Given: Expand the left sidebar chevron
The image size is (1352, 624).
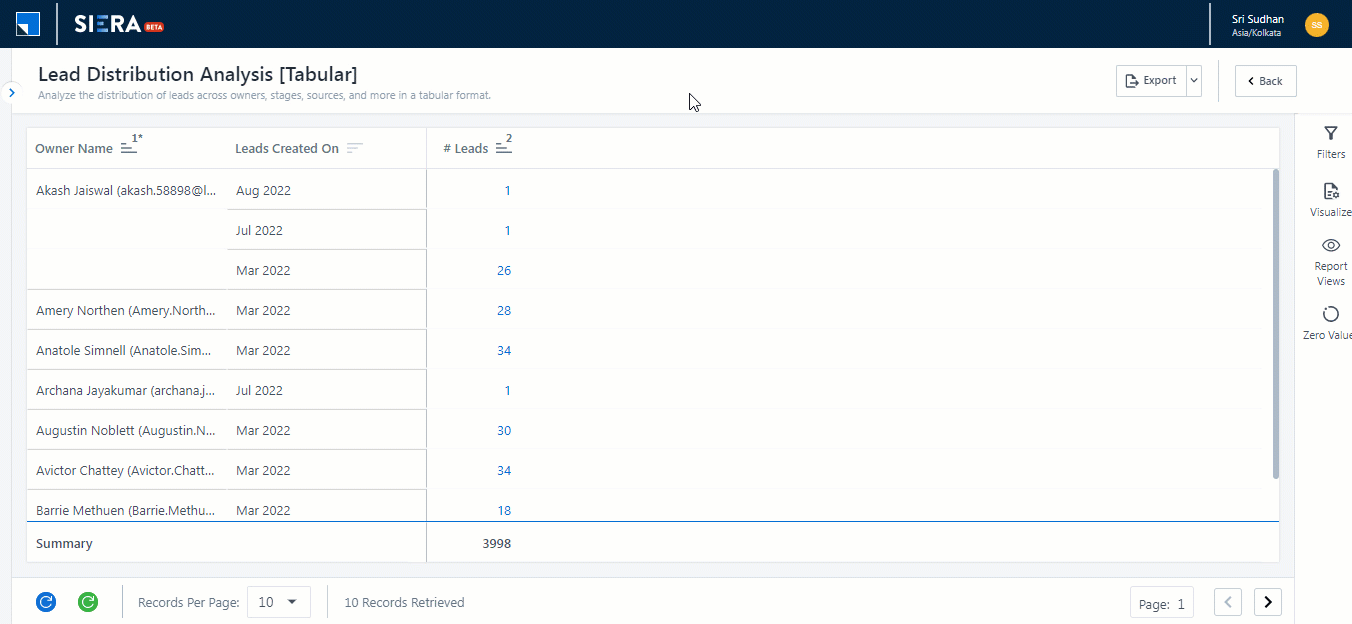Looking at the screenshot, I should (11, 92).
